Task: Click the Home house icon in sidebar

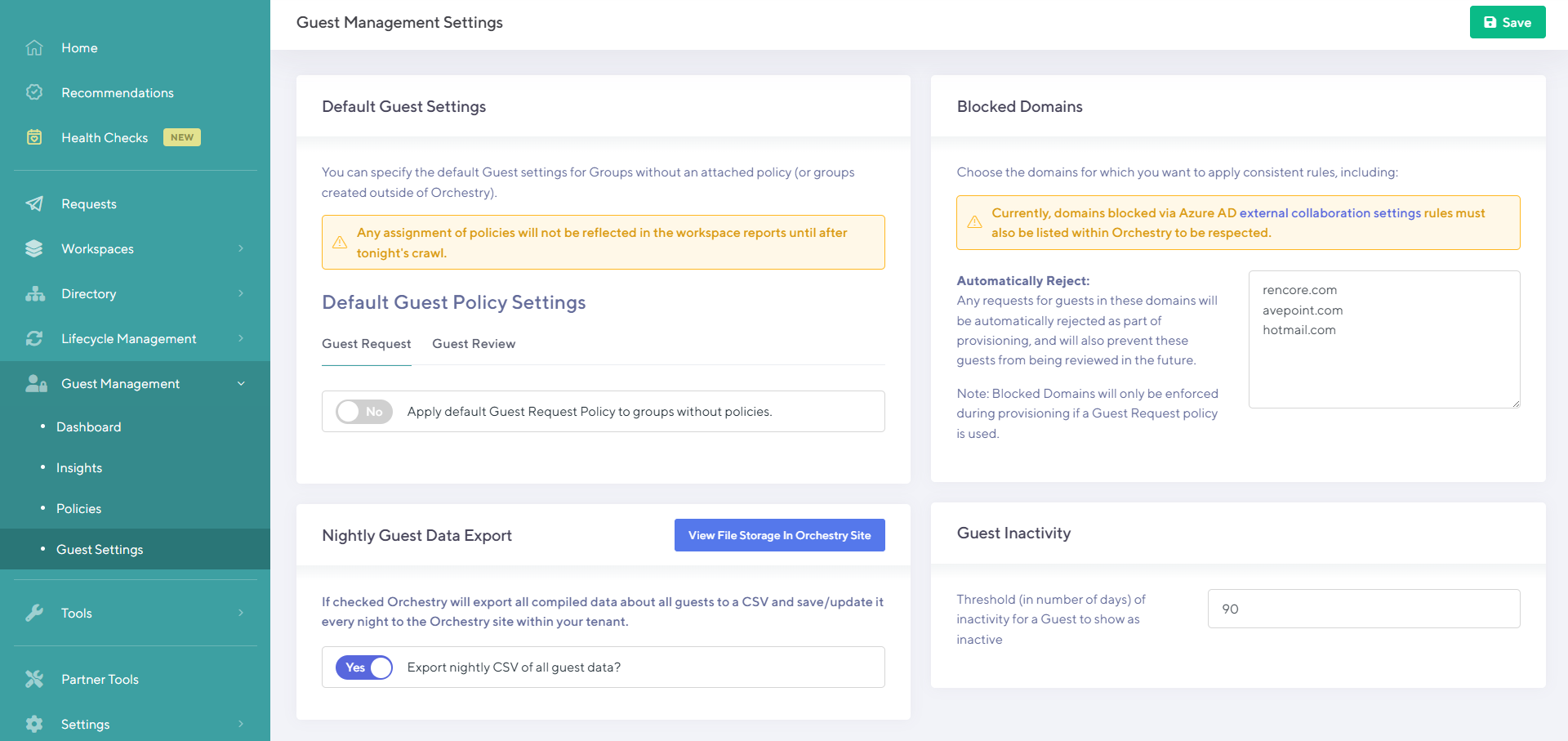Action: pyautogui.click(x=34, y=48)
